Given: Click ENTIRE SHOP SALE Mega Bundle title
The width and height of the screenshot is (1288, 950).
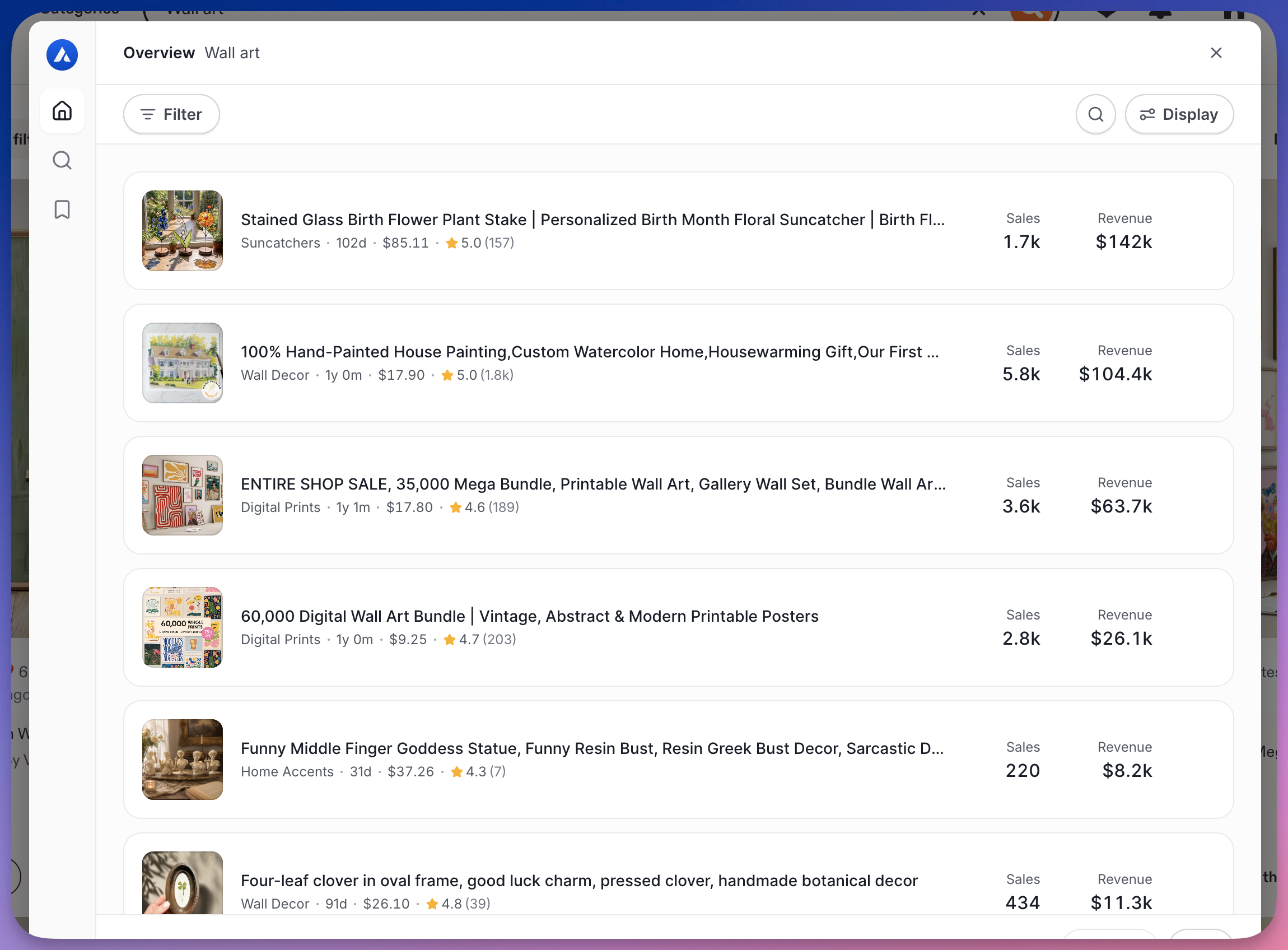Looking at the screenshot, I should coord(593,484).
